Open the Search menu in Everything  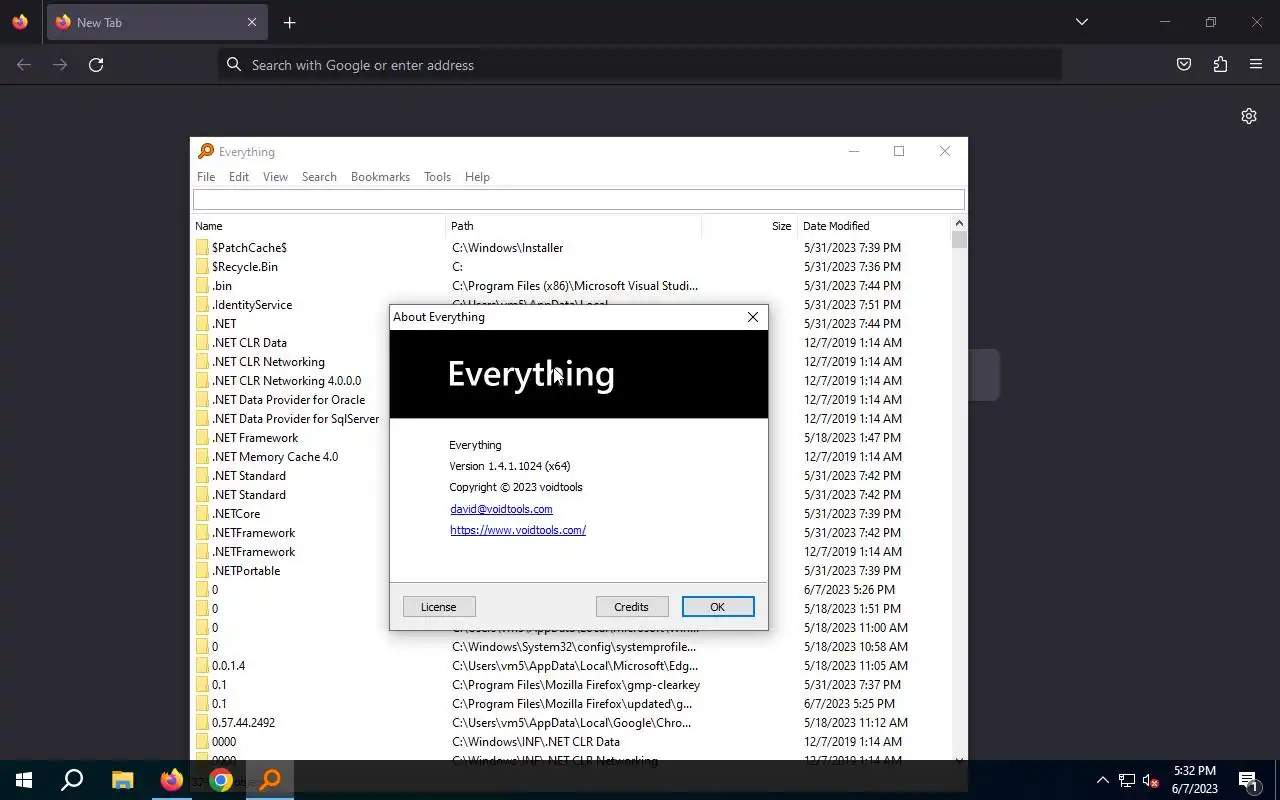tap(319, 177)
